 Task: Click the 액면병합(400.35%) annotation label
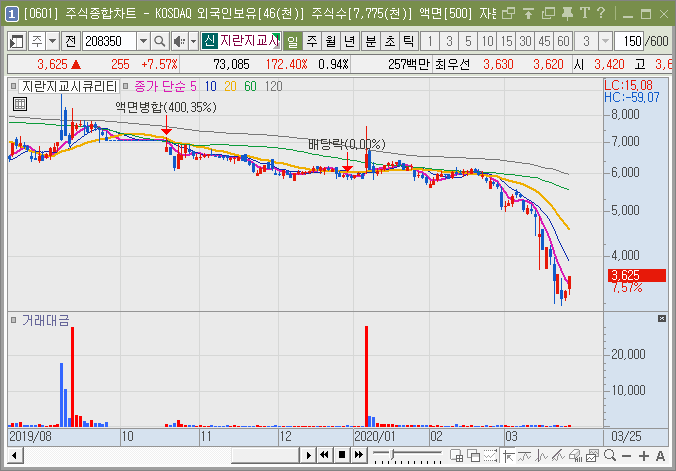click(x=166, y=107)
